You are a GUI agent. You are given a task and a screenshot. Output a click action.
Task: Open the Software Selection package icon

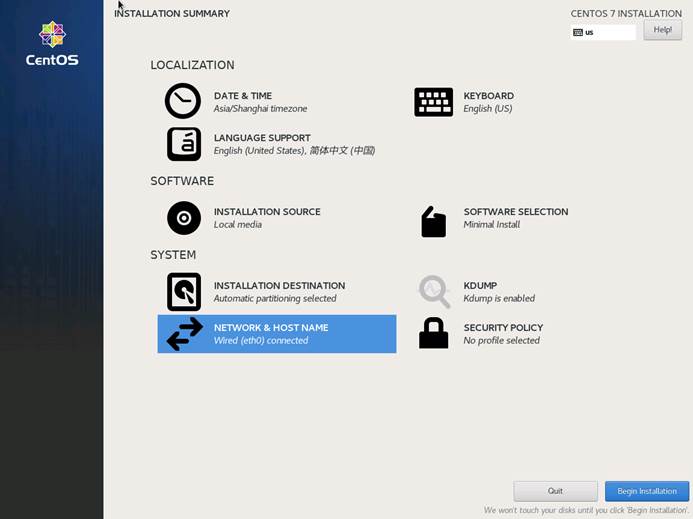[433, 221]
